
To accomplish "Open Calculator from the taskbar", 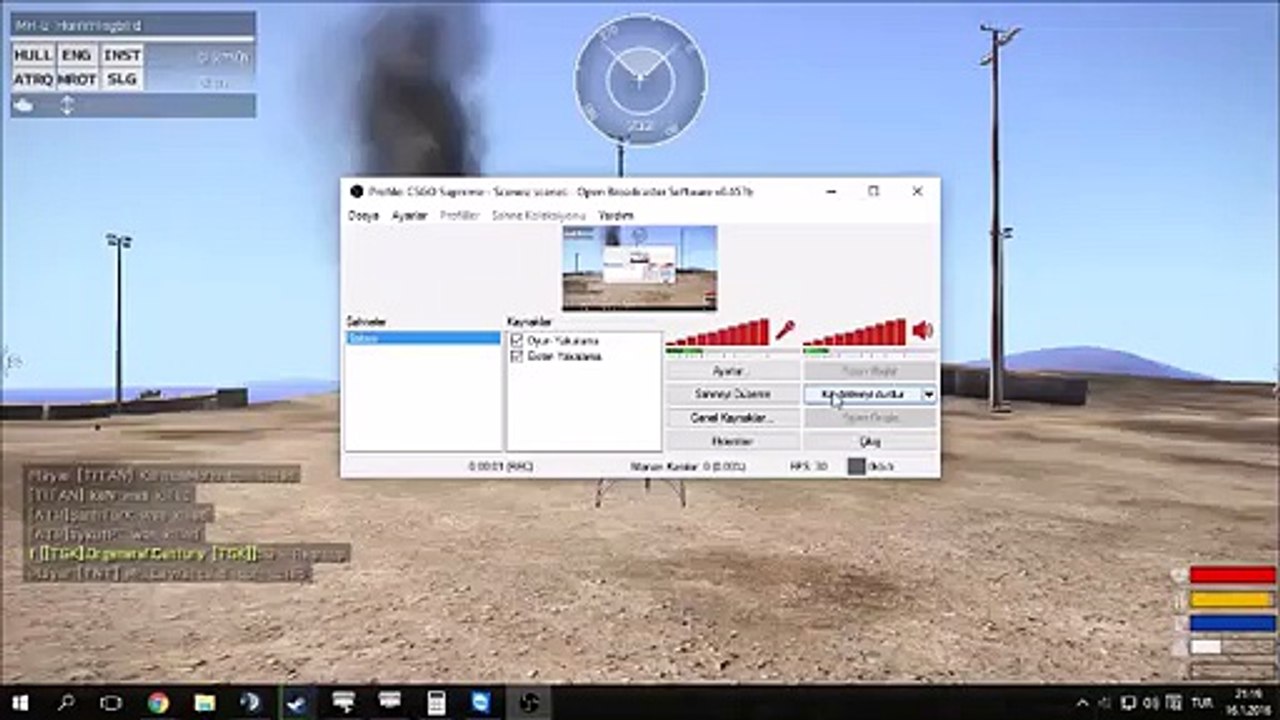I will [x=436, y=702].
